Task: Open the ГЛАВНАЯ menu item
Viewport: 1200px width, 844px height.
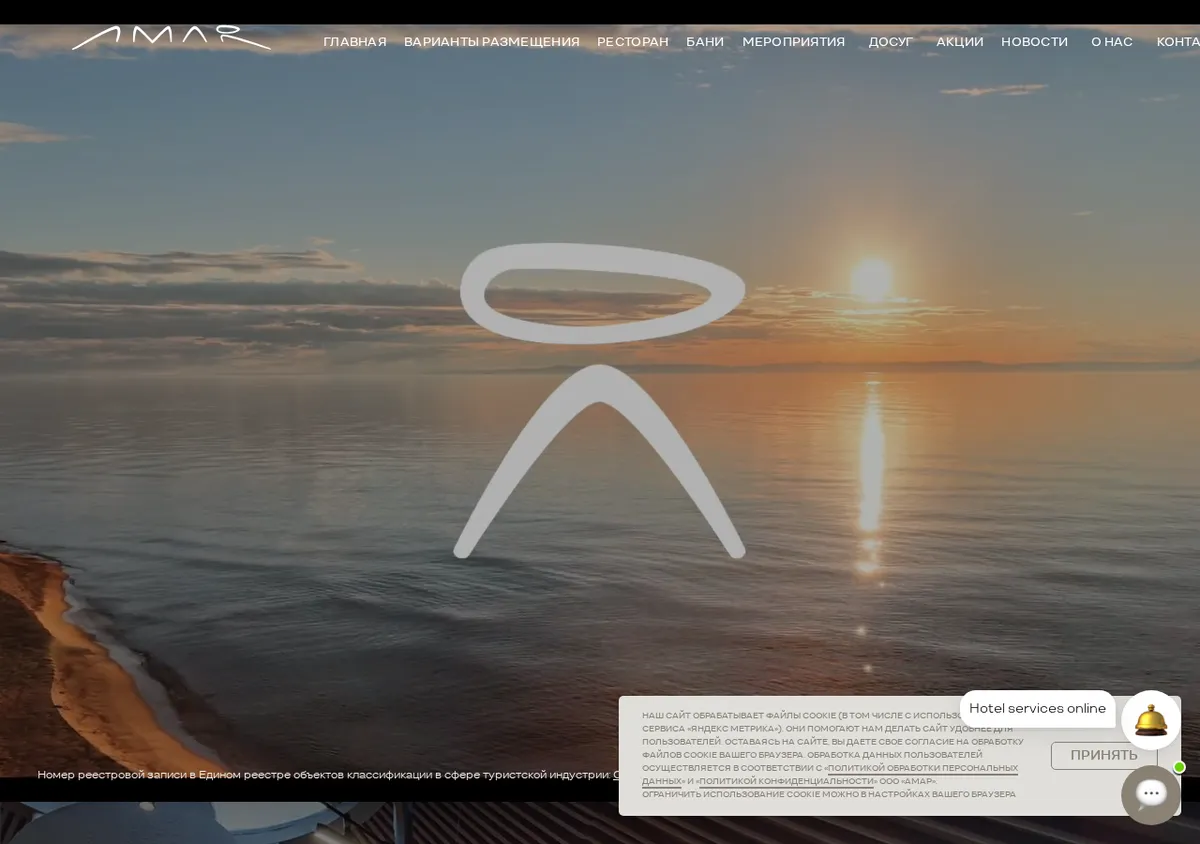Action: (355, 42)
